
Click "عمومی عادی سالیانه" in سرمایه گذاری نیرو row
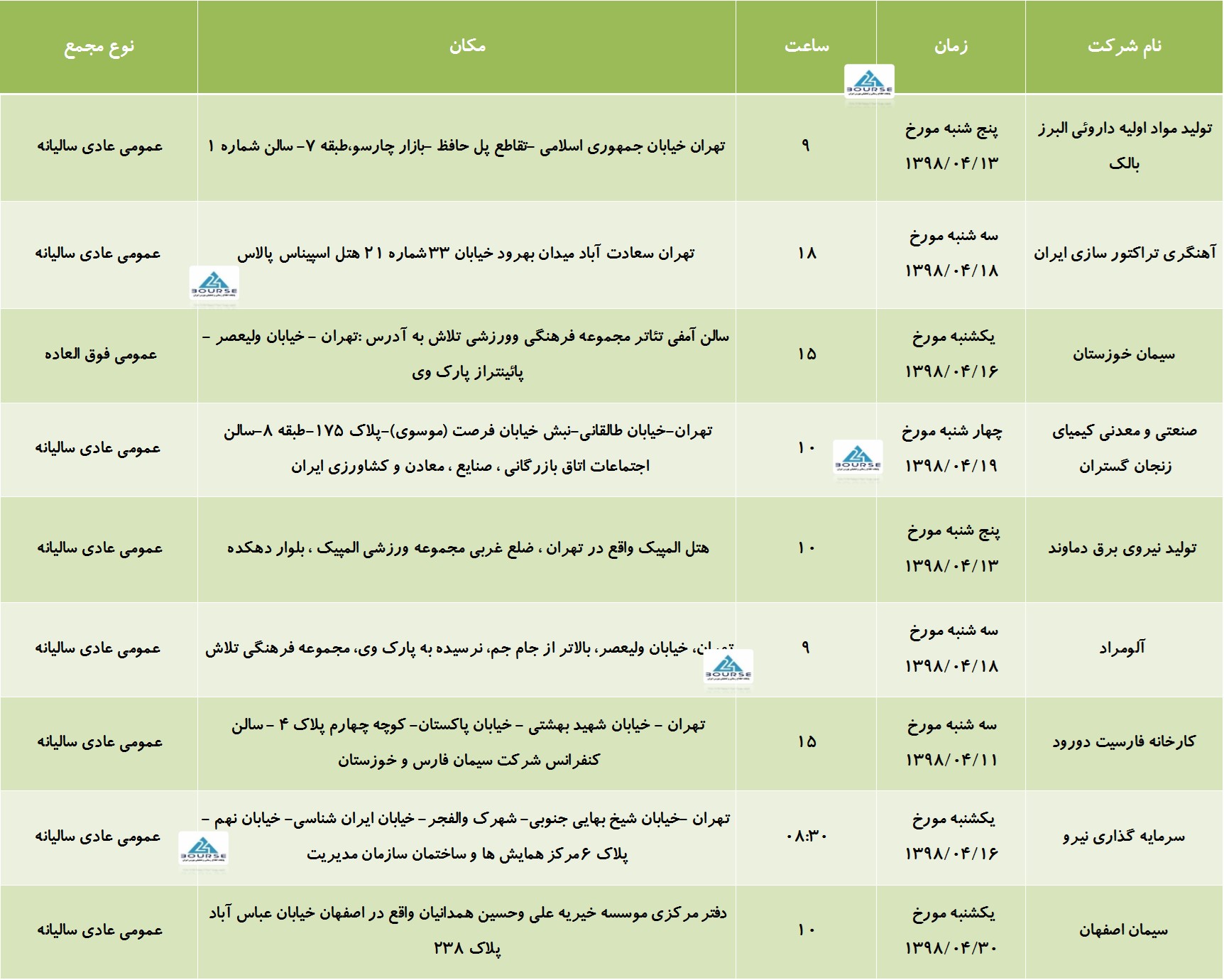98,837
